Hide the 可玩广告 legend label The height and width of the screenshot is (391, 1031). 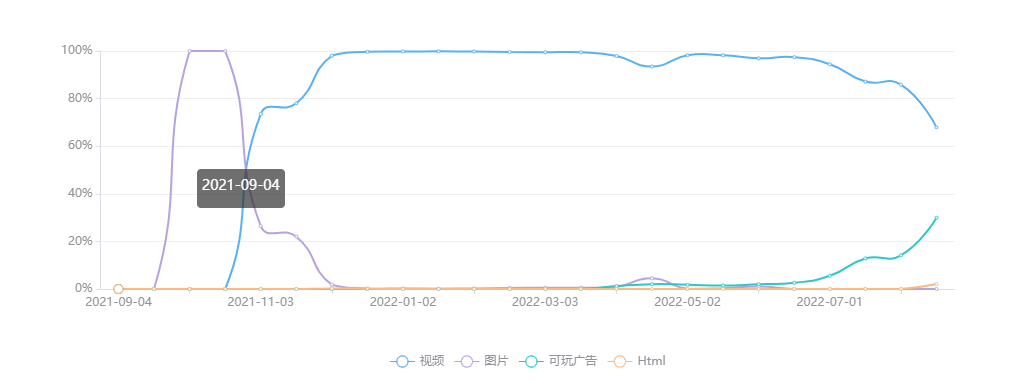[x=573, y=361]
